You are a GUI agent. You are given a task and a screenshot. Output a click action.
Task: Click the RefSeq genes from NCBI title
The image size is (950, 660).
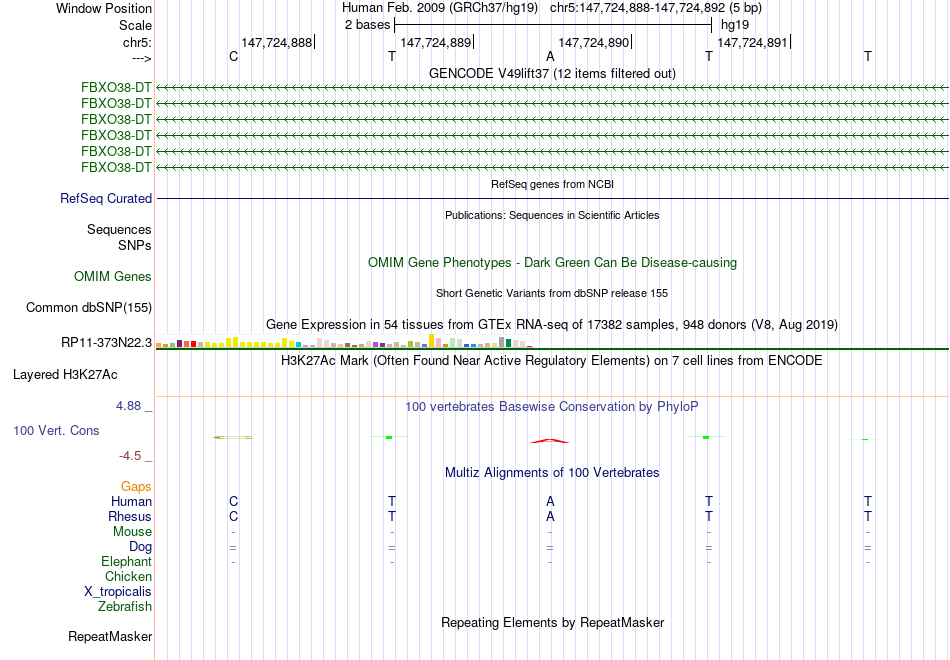(x=552, y=184)
